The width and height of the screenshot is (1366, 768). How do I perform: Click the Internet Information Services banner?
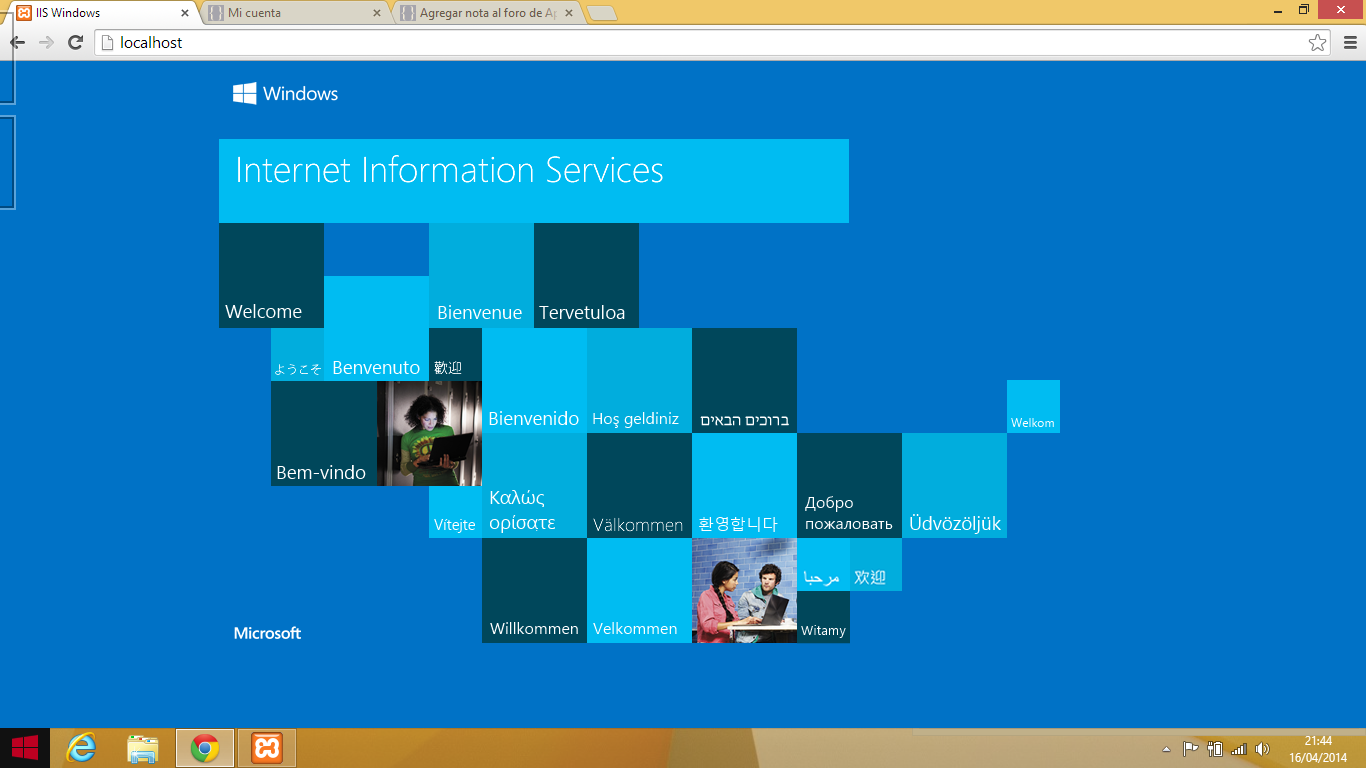(534, 181)
